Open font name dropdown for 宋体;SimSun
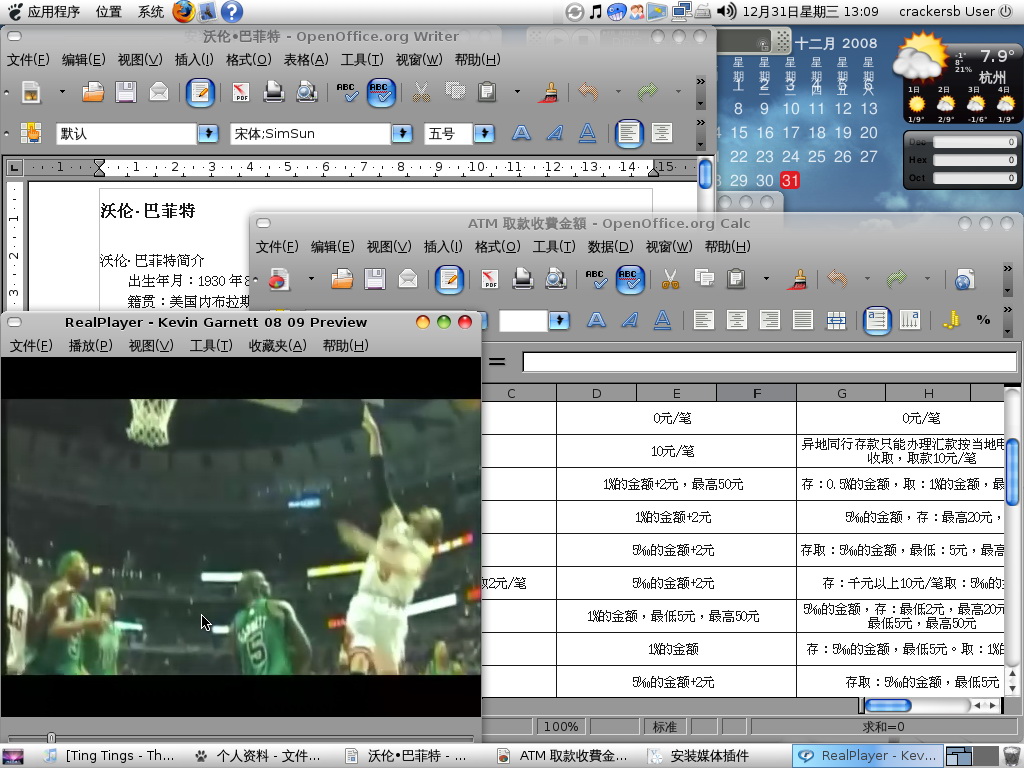The image size is (1024, 768). tap(402, 133)
